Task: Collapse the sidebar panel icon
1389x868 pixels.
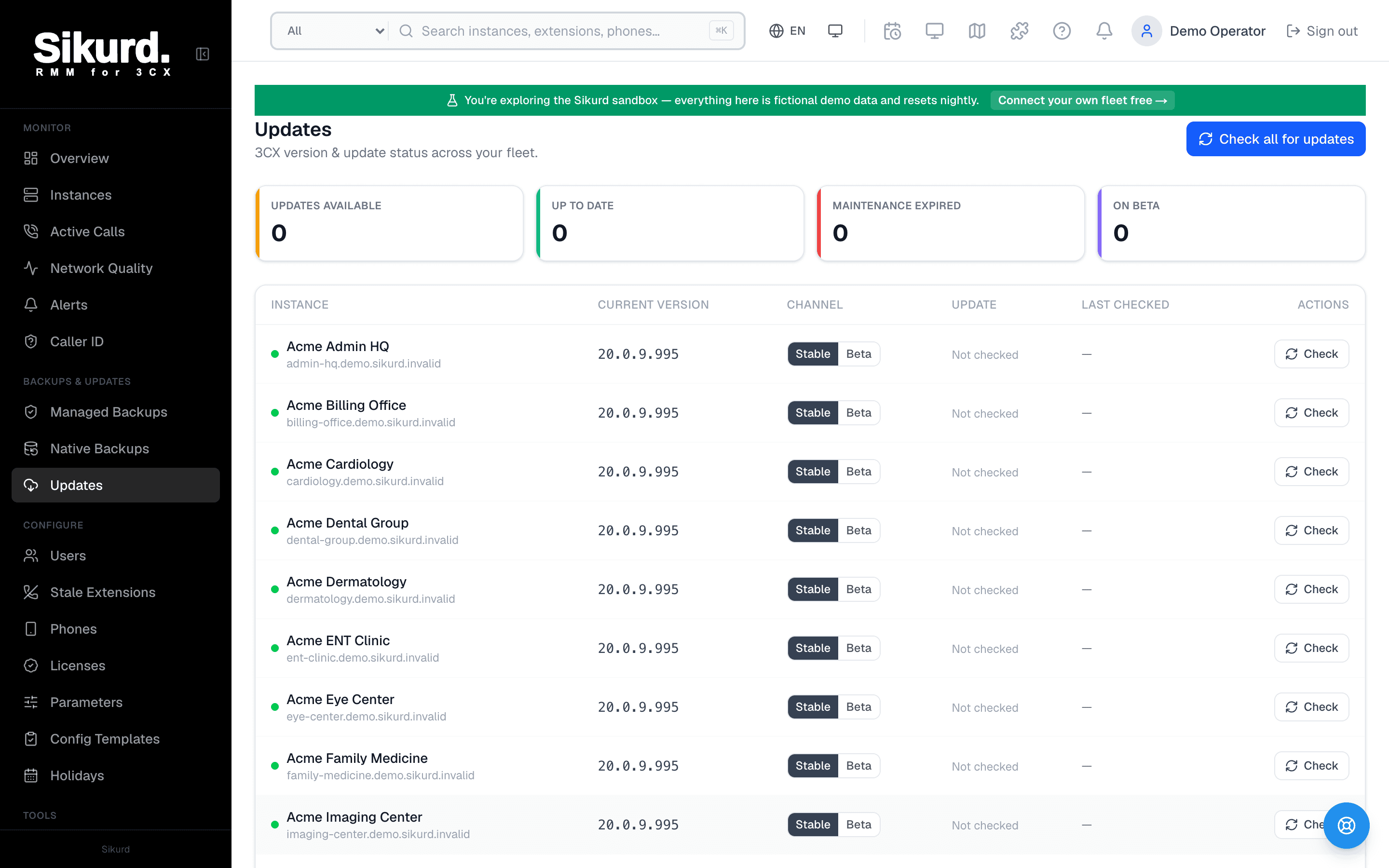Action: click(202, 54)
